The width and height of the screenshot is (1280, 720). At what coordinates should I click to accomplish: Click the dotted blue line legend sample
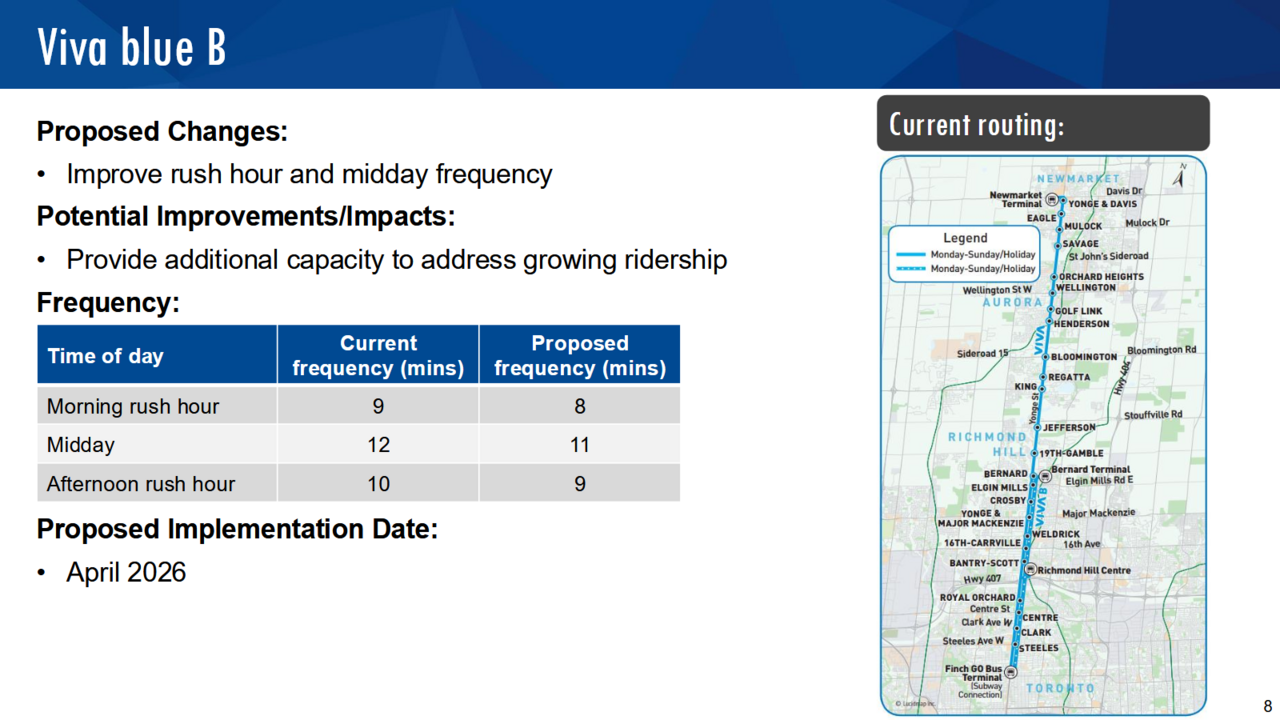pos(911,269)
